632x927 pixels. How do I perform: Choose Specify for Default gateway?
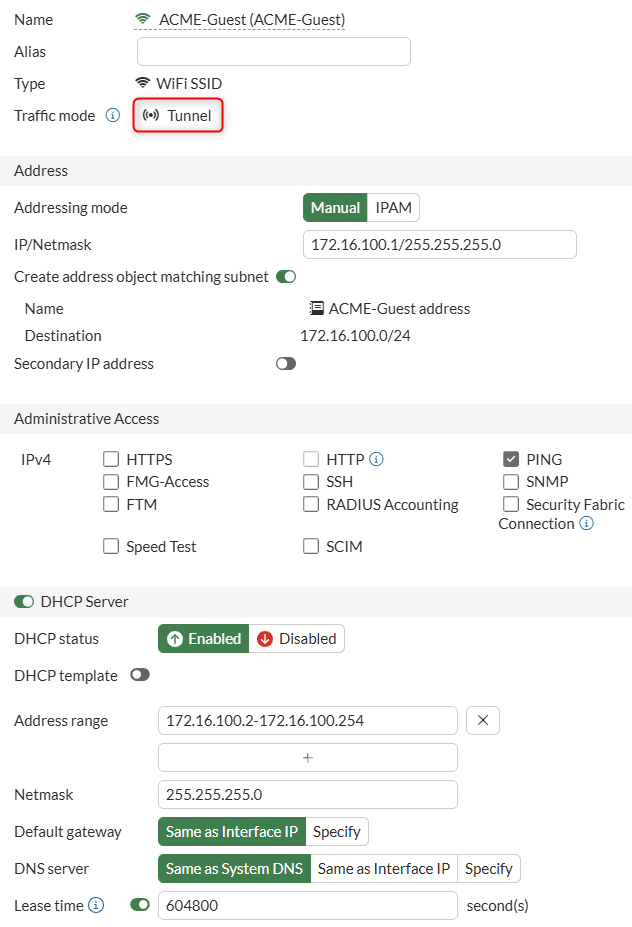pos(337,831)
